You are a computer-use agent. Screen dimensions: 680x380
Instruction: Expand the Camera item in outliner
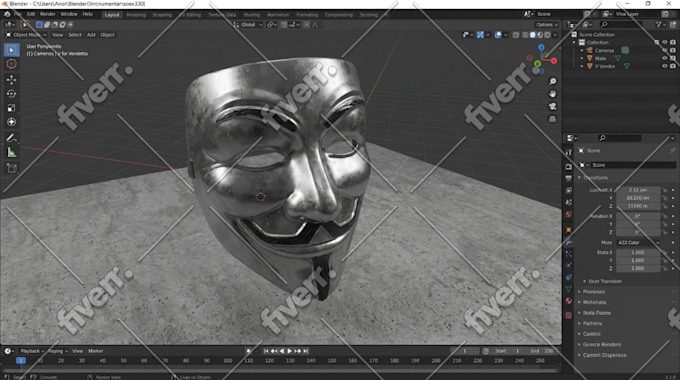582,50
